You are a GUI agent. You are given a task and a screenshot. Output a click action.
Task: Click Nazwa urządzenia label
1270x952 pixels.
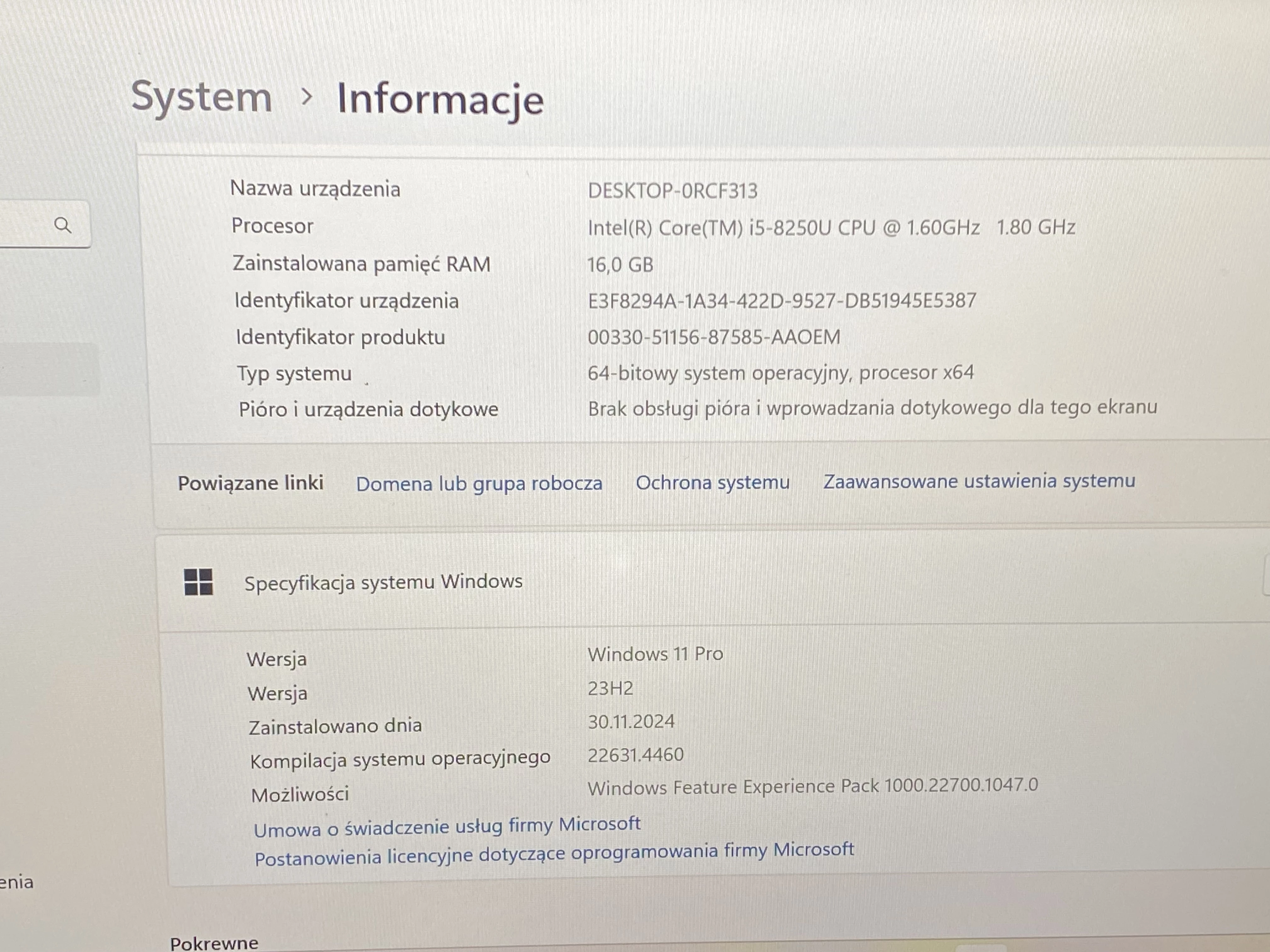pos(315,189)
